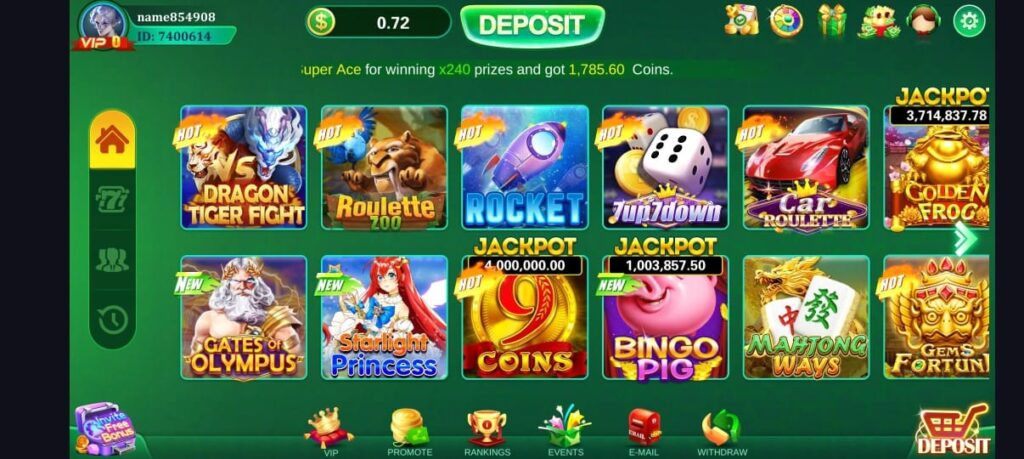Launch the Gates of Olympus game

(x=244, y=317)
